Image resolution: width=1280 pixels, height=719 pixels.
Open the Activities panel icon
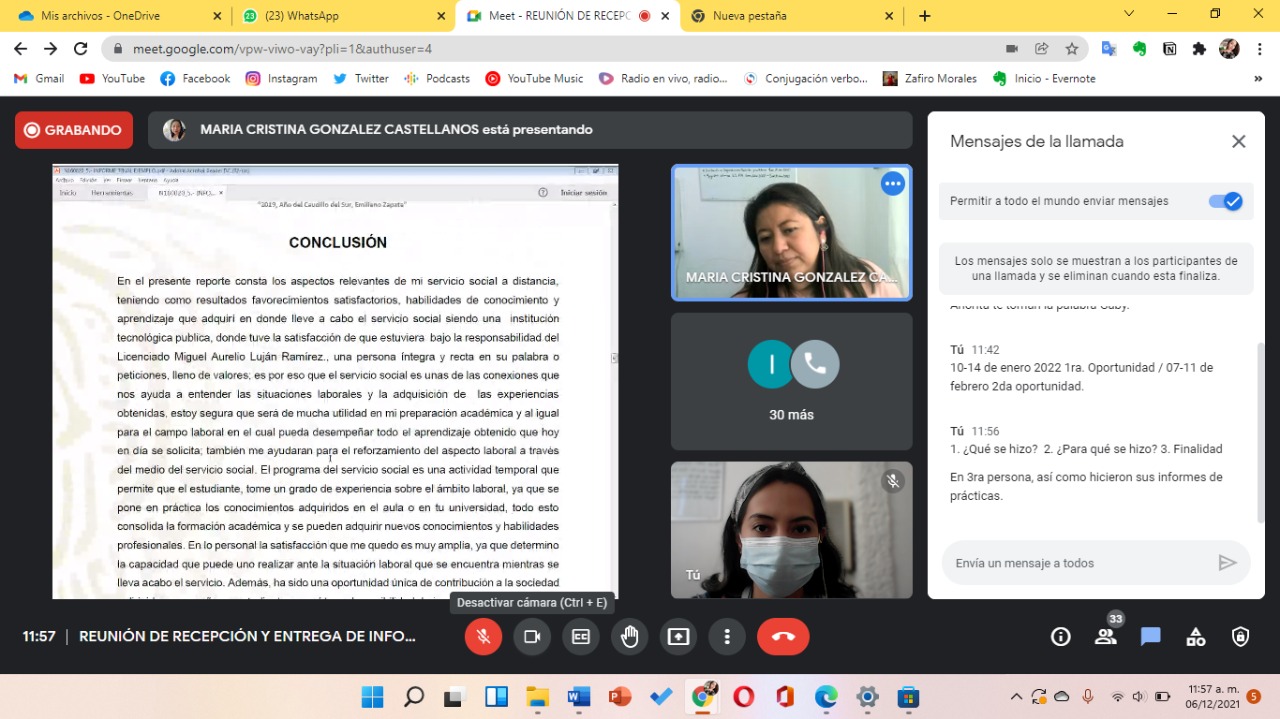[1196, 637]
